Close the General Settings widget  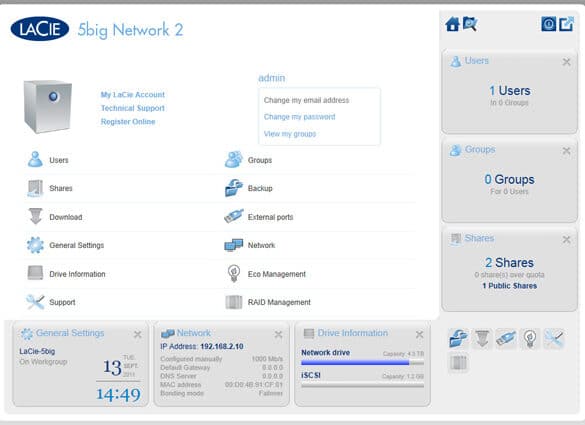pyautogui.click(x=137, y=334)
